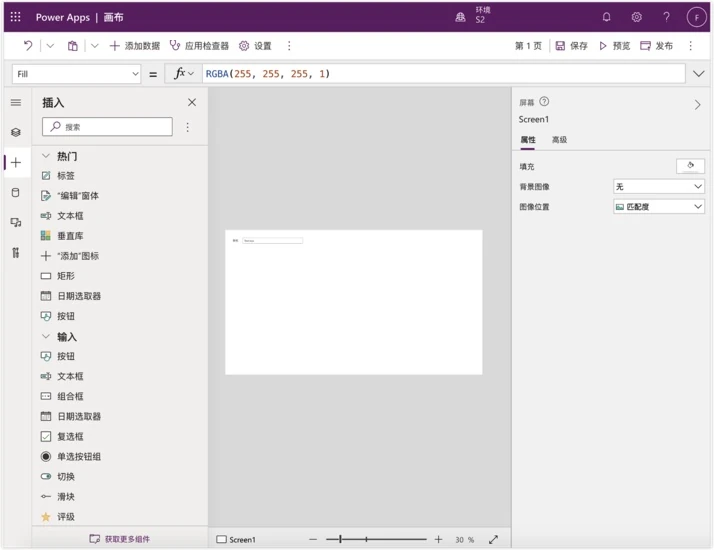The height and width of the screenshot is (550, 714).
Task: Open the tree view layers icon
Action: [16, 132]
